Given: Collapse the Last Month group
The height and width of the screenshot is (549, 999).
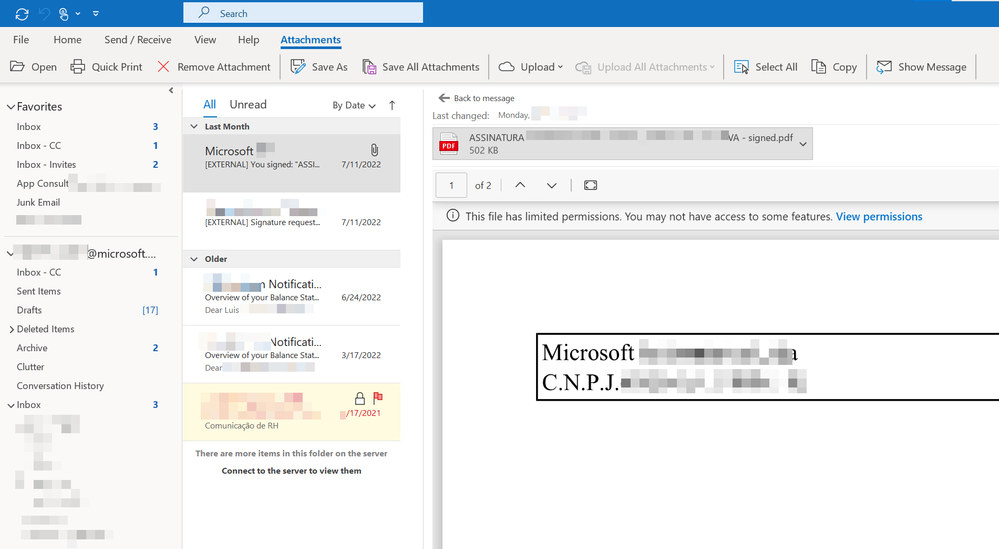Looking at the screenshot, I should tap(194, 127).
